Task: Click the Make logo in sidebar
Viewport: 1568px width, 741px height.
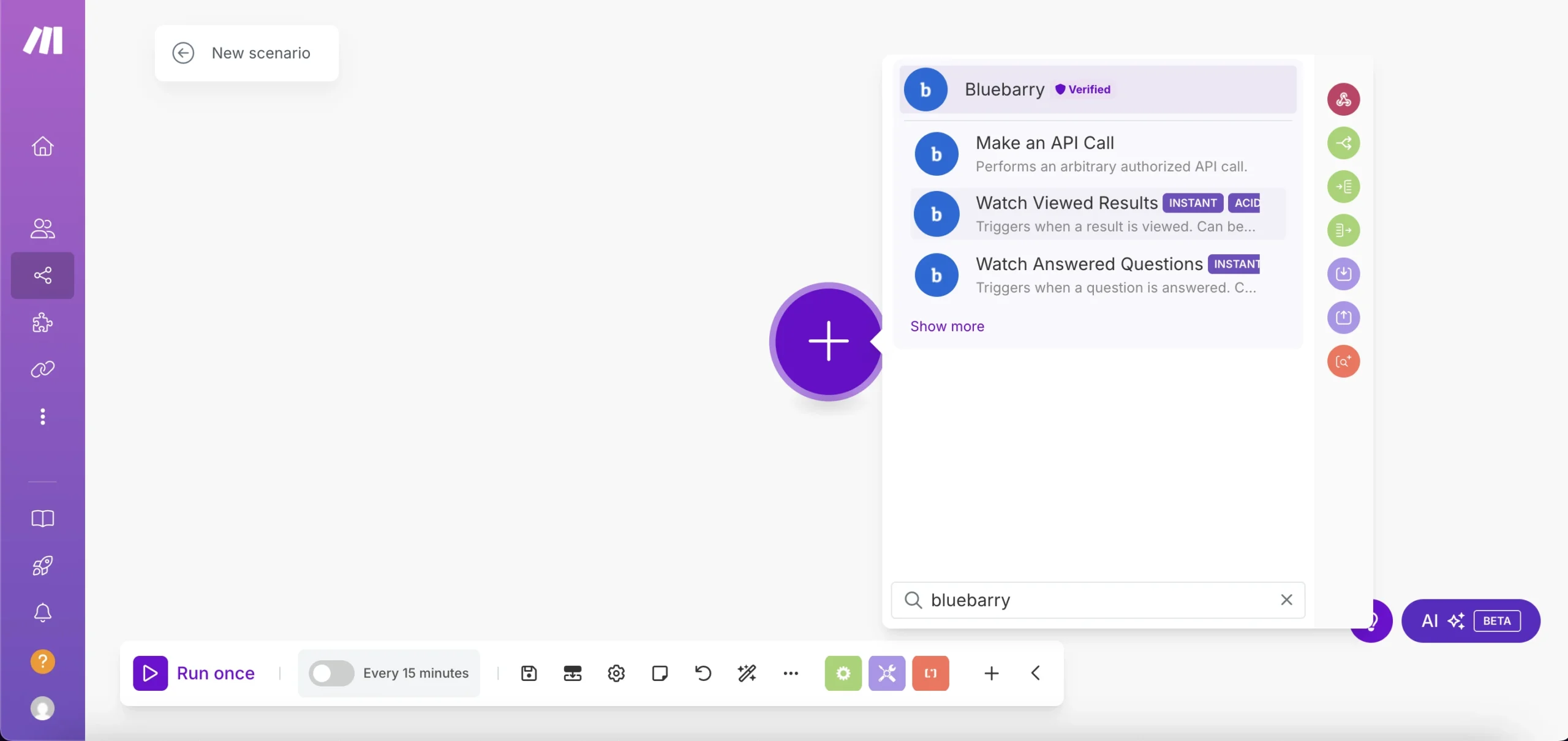Action: [x=43, y=40]
